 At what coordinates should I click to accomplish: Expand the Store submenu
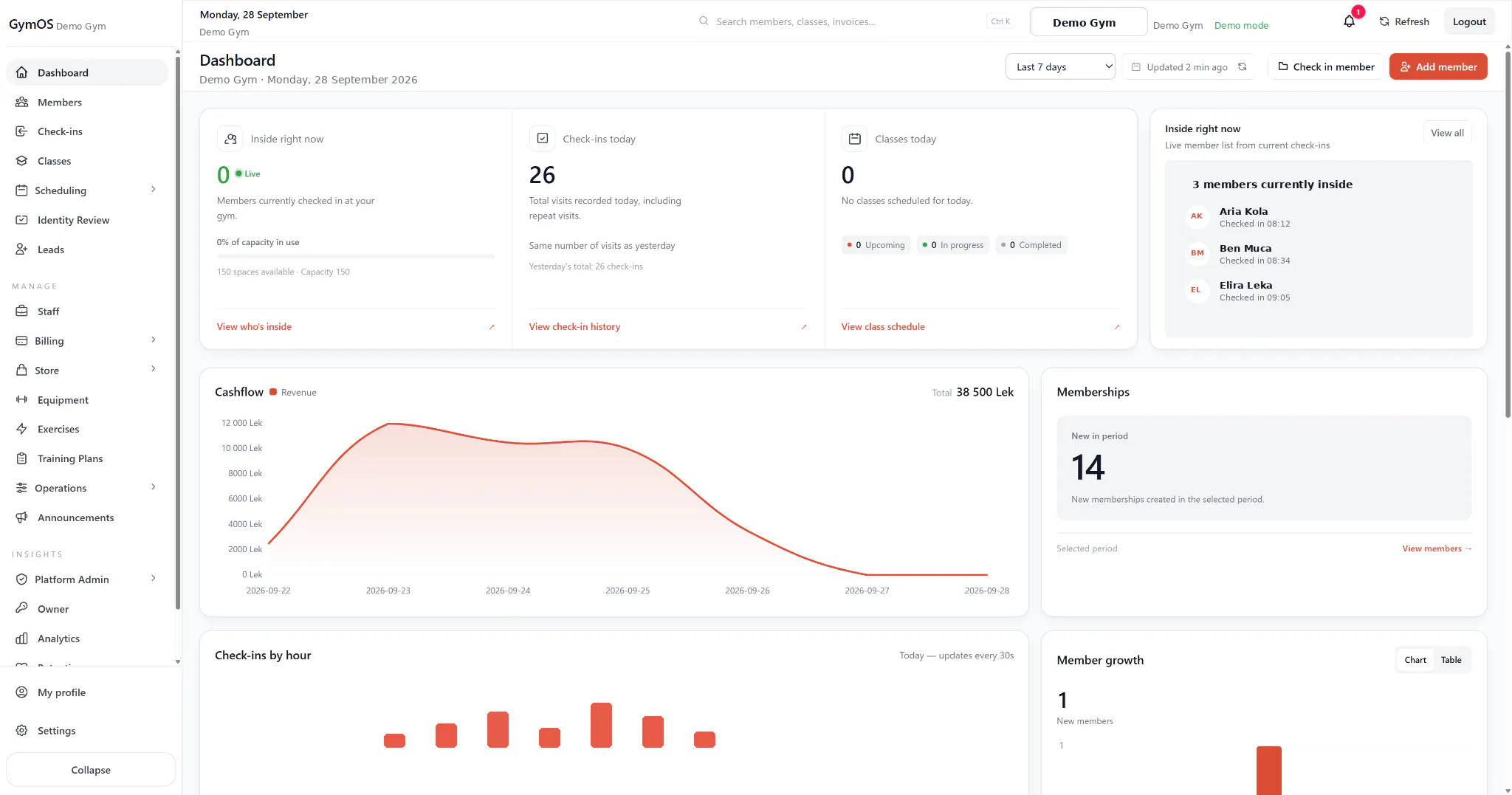[154, 369]
